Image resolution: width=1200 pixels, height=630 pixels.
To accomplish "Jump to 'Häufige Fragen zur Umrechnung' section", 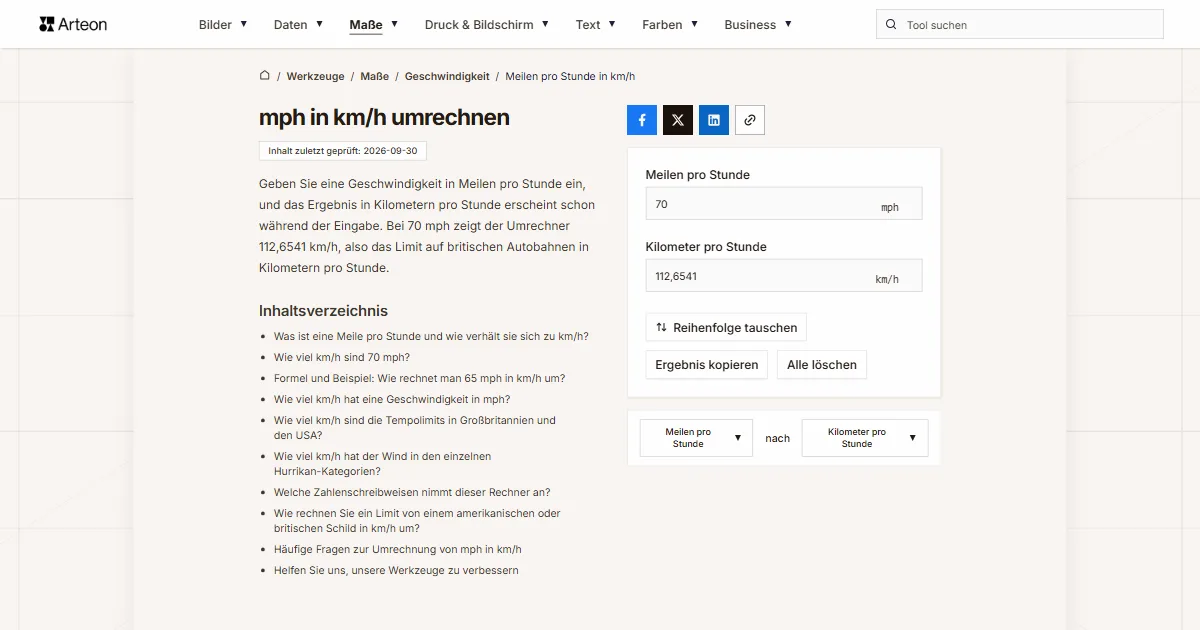I will pyautogui.click(x=398, y=549).
